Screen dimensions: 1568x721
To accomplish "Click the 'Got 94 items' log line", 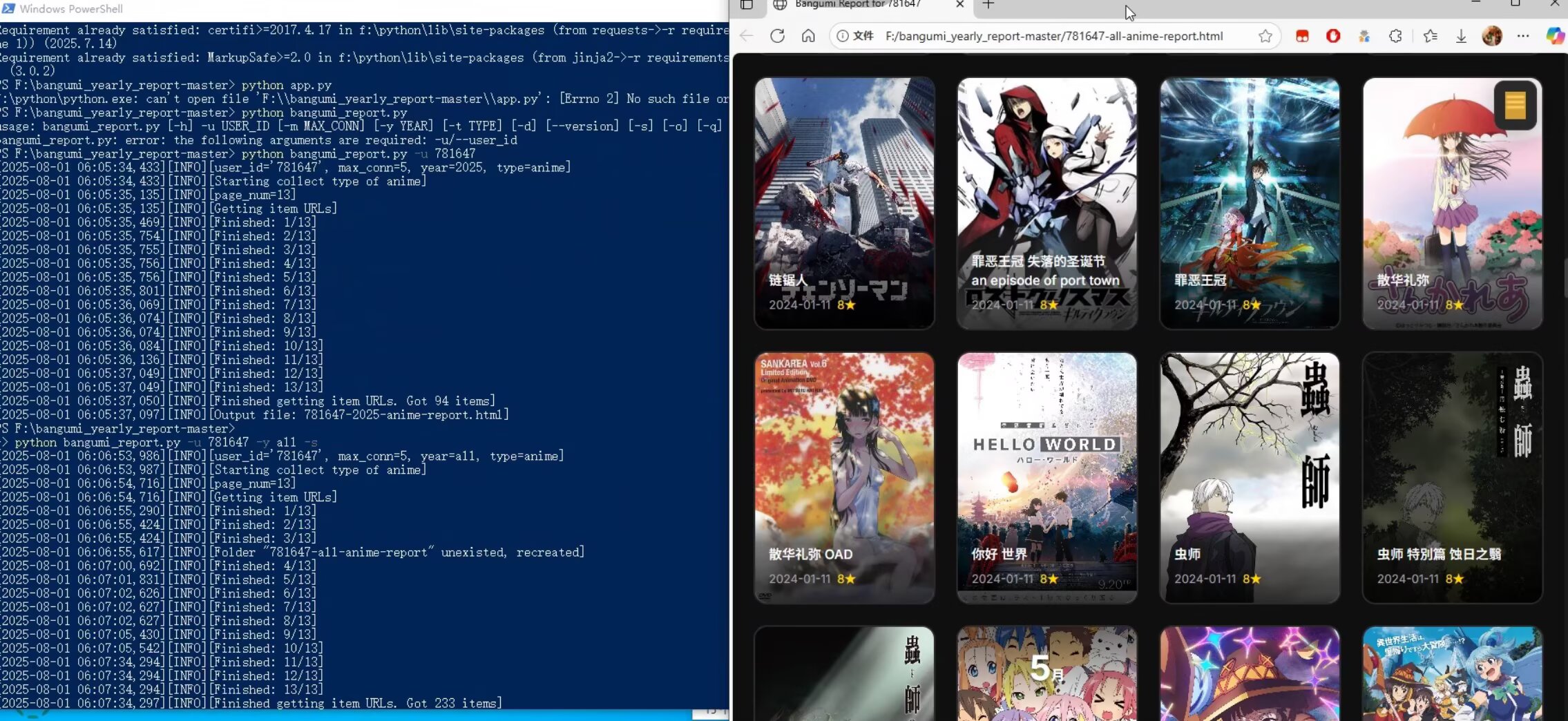I will 248,401.
